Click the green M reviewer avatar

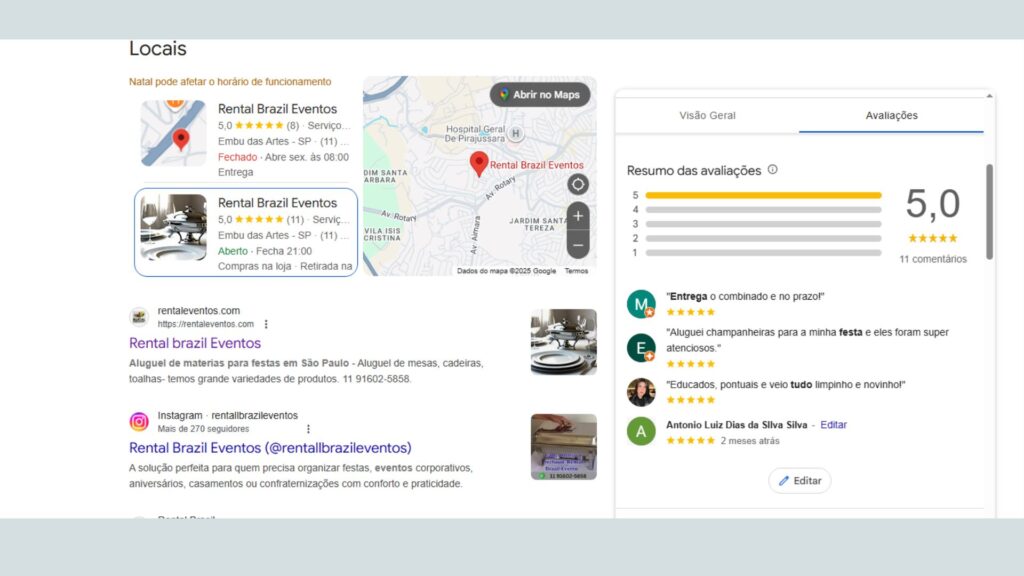[641, 304]
